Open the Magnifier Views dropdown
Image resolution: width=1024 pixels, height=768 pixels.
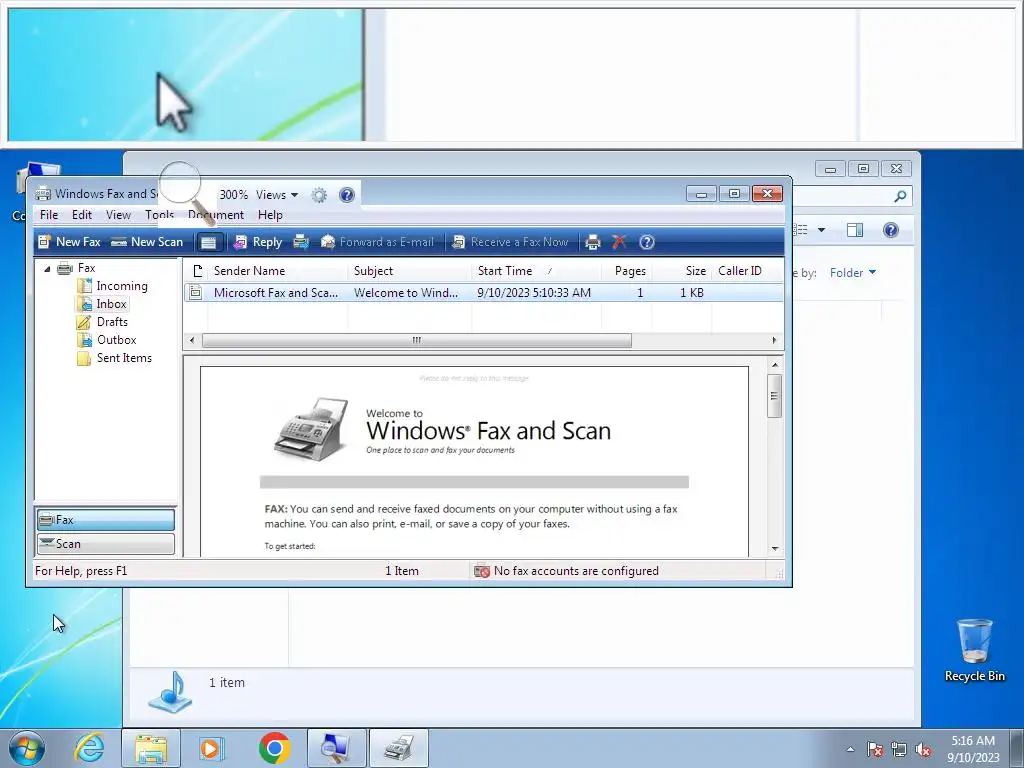[x=277, y=195]
